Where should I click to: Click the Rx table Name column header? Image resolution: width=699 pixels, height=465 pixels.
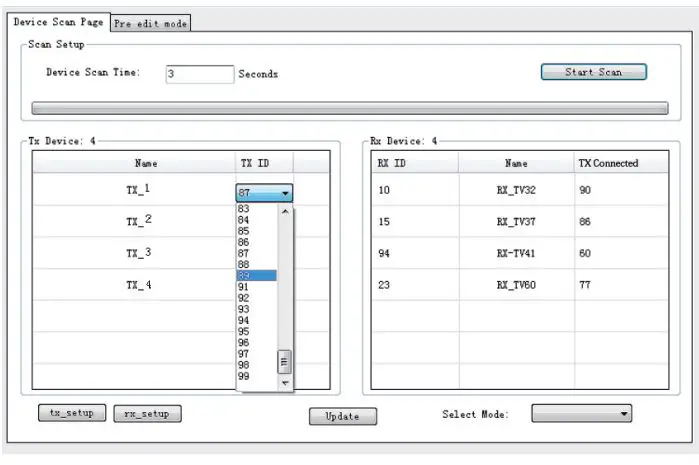(x=516, y=163)
